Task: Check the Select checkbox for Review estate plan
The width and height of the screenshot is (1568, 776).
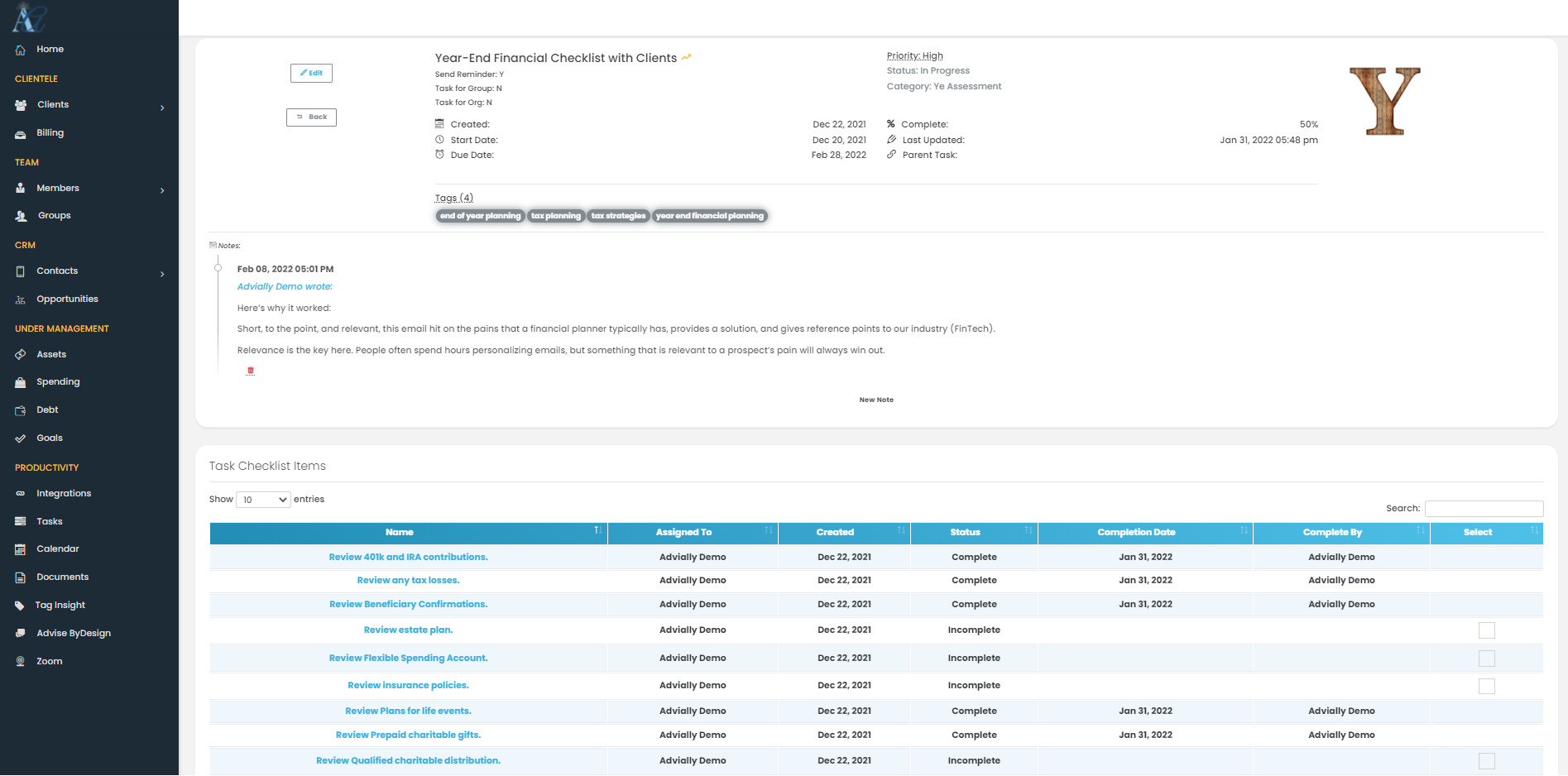Action: point(1487,630)
